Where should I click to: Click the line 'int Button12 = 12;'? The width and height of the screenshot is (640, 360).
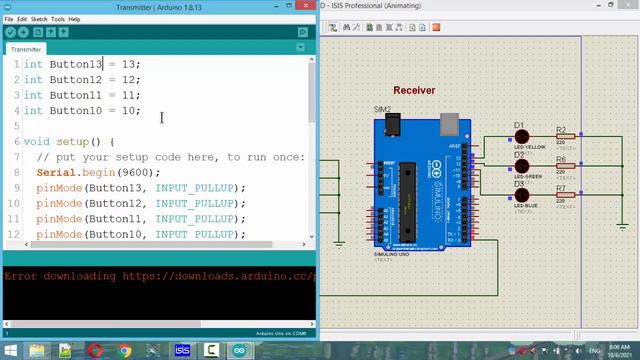82,80
